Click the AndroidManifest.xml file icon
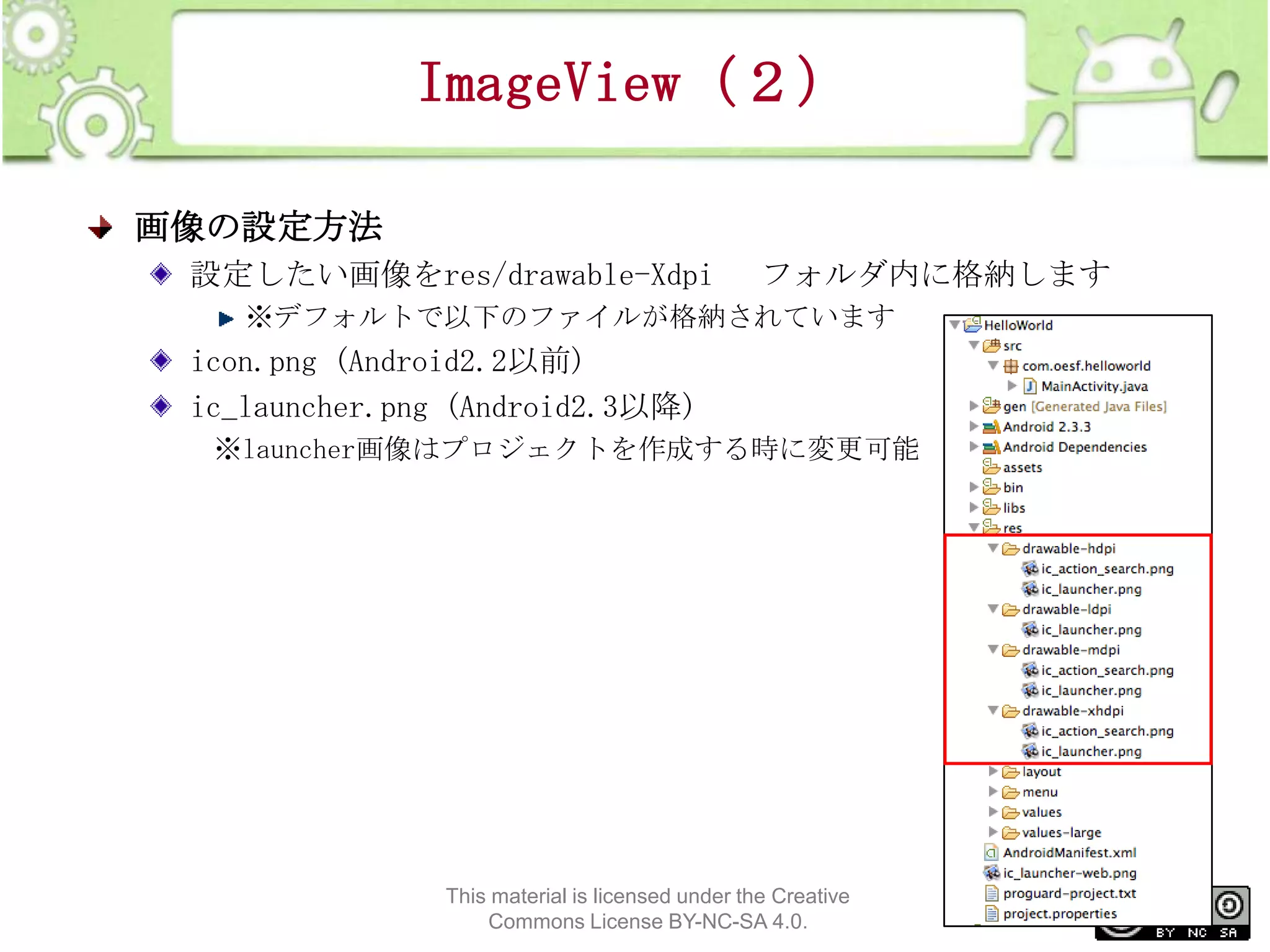The height and width of the screenshot is (952, 1270). (x=991, y=853)
